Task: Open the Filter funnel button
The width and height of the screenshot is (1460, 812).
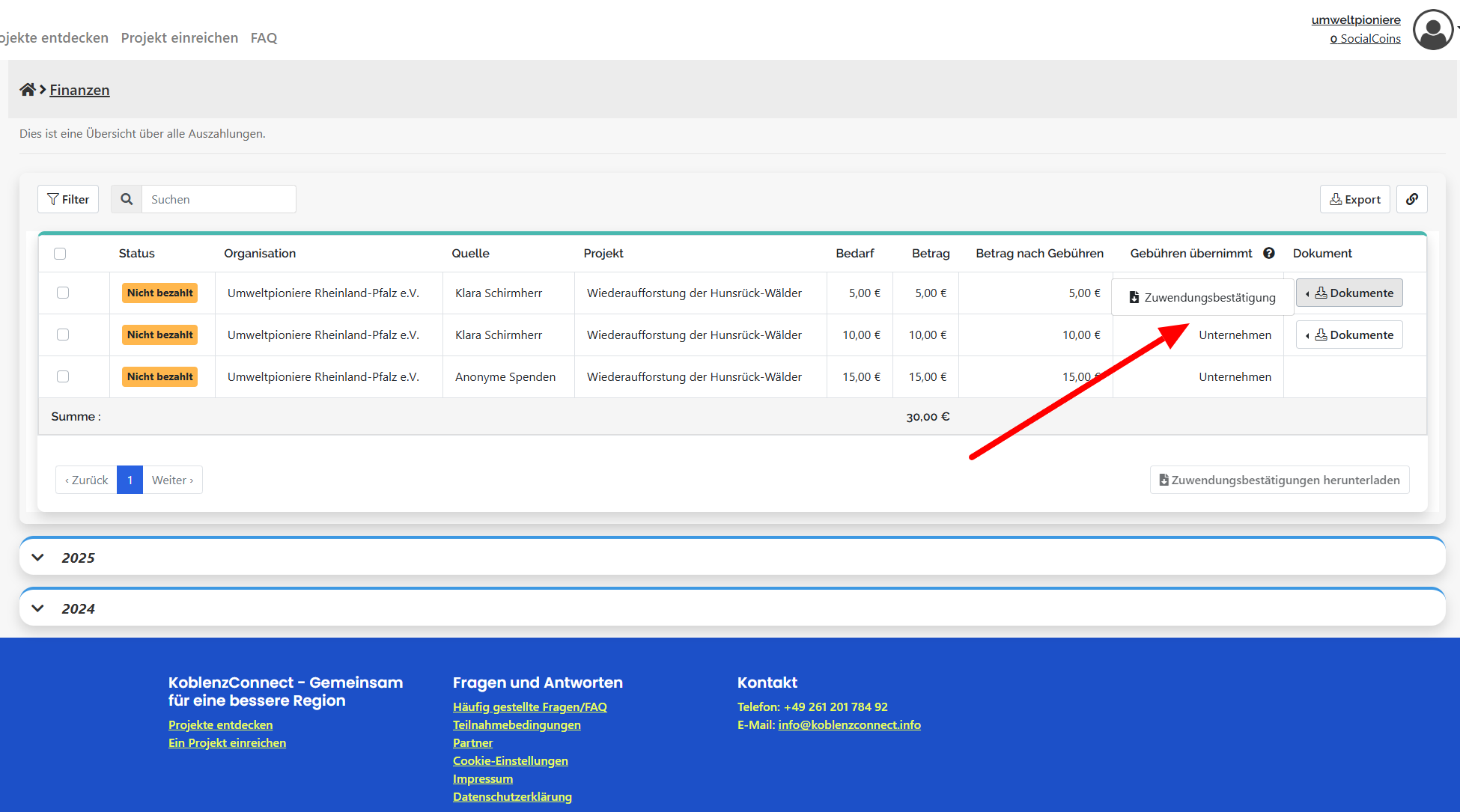Action: pyautogui.click(x=68, y=199)
